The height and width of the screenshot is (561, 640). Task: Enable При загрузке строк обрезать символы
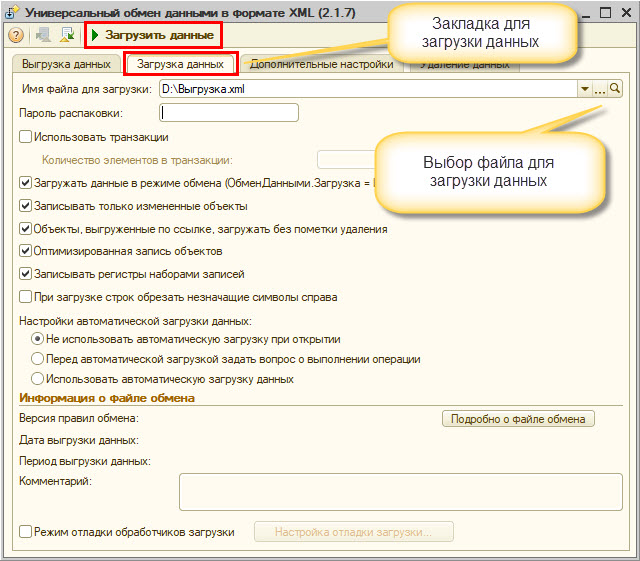[x=25, y=296]
